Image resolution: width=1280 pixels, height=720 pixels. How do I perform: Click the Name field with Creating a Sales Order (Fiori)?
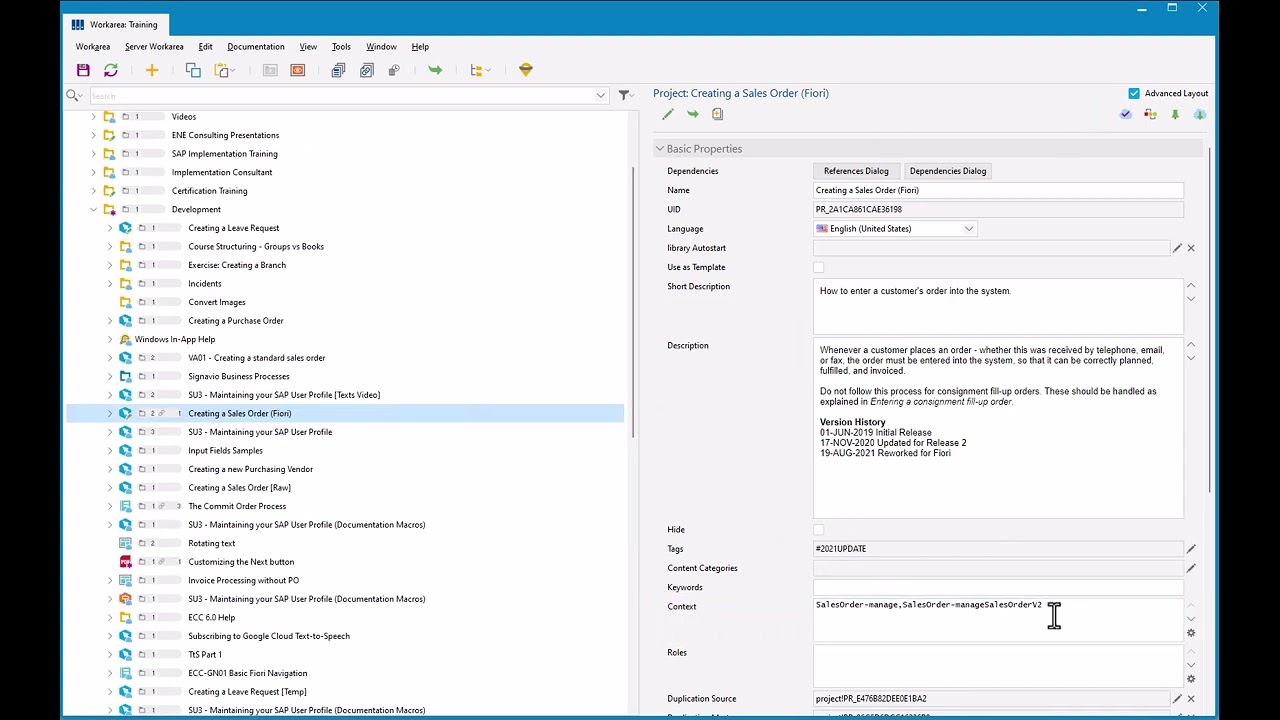click(x=998, y=190)
